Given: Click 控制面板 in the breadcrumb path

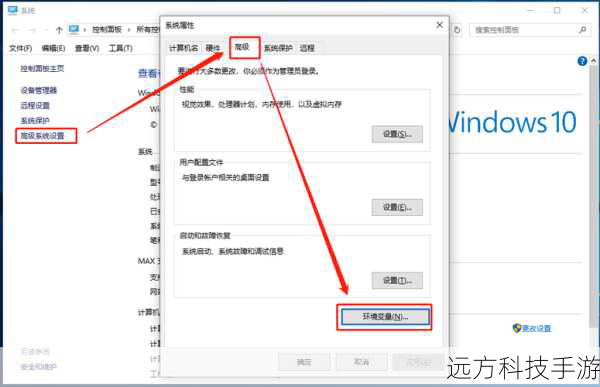Looking at the screenshot, I should point(107,29).
